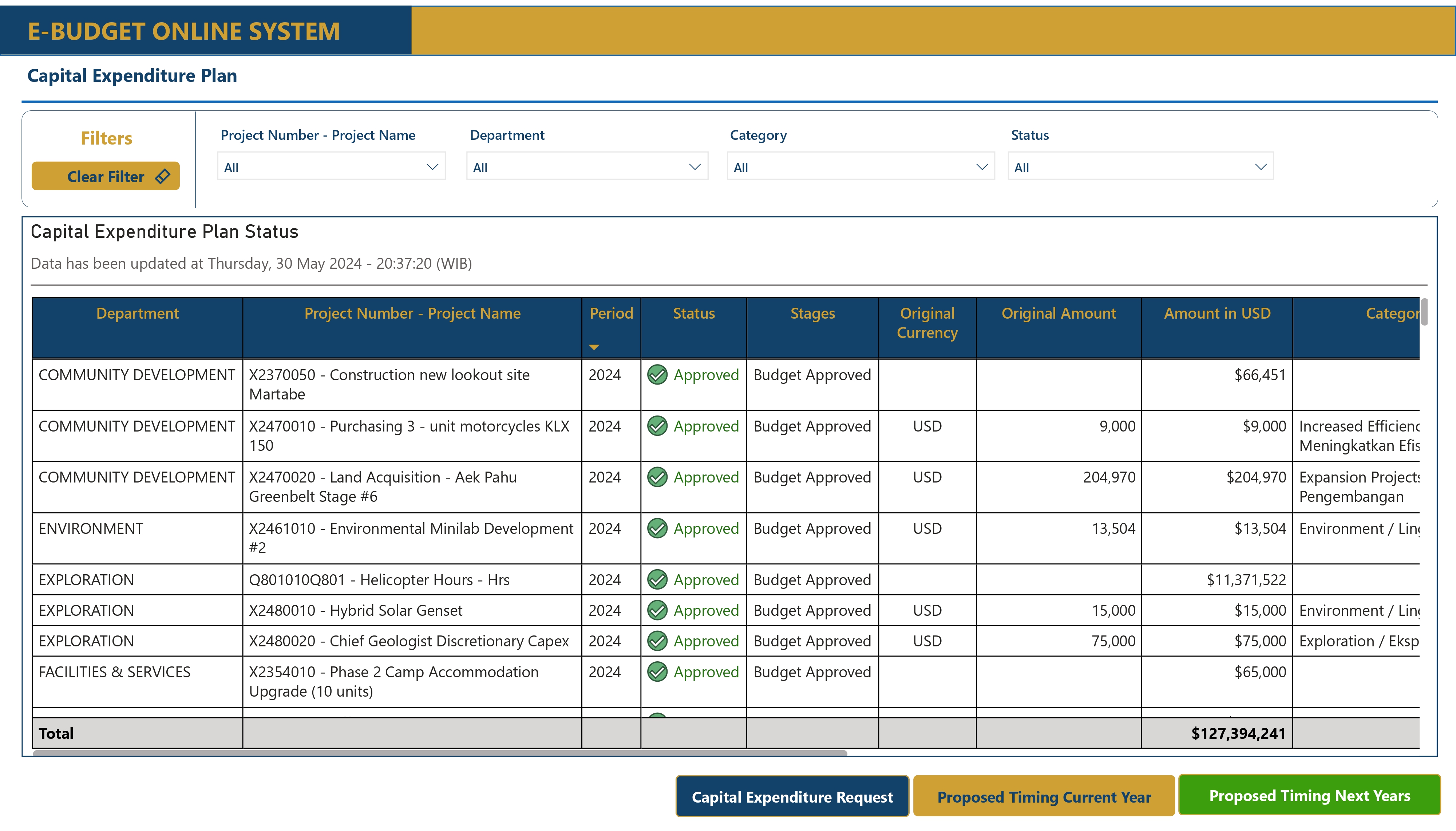Click the descending sort arrow under Period header

(x=594, y=346)
